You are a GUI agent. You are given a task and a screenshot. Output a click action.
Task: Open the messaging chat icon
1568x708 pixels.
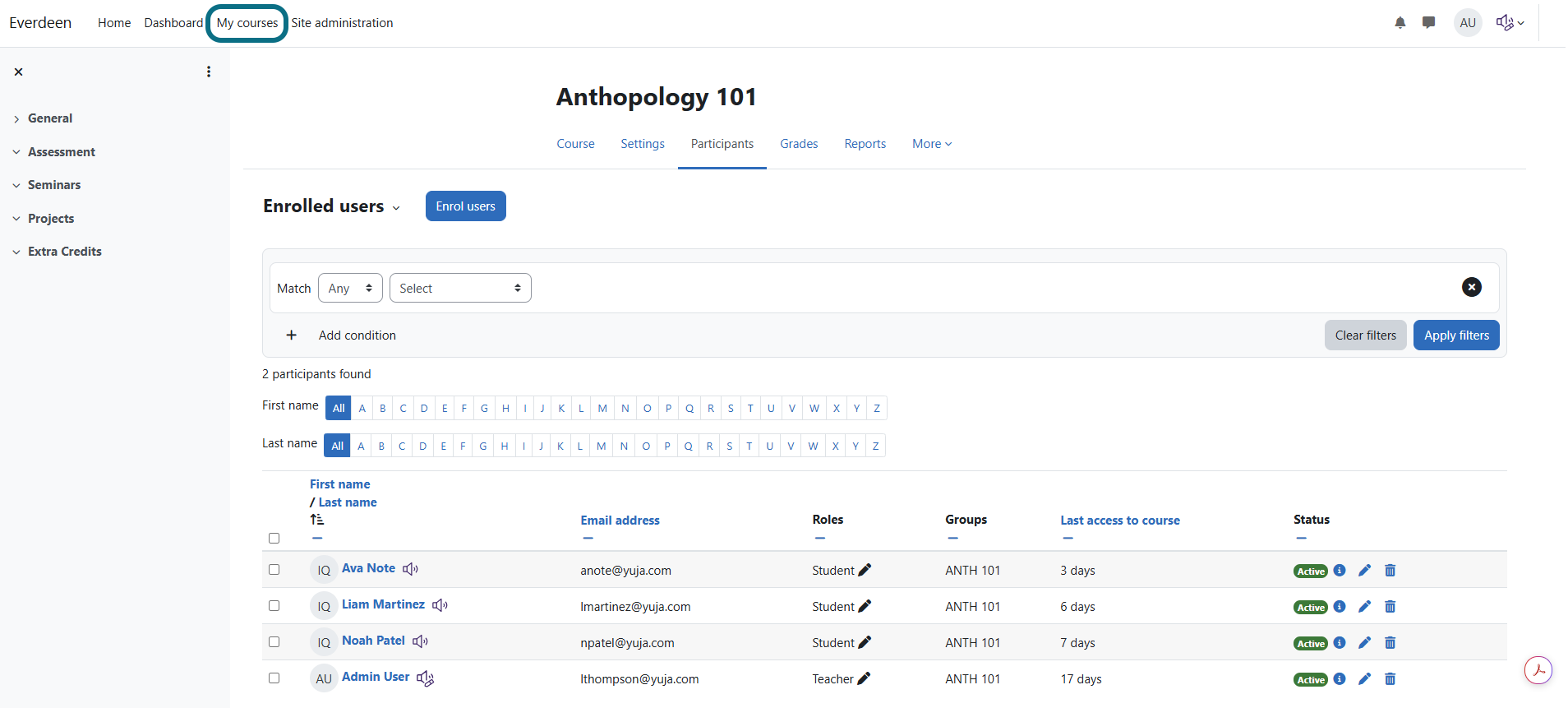(1429, 23)
